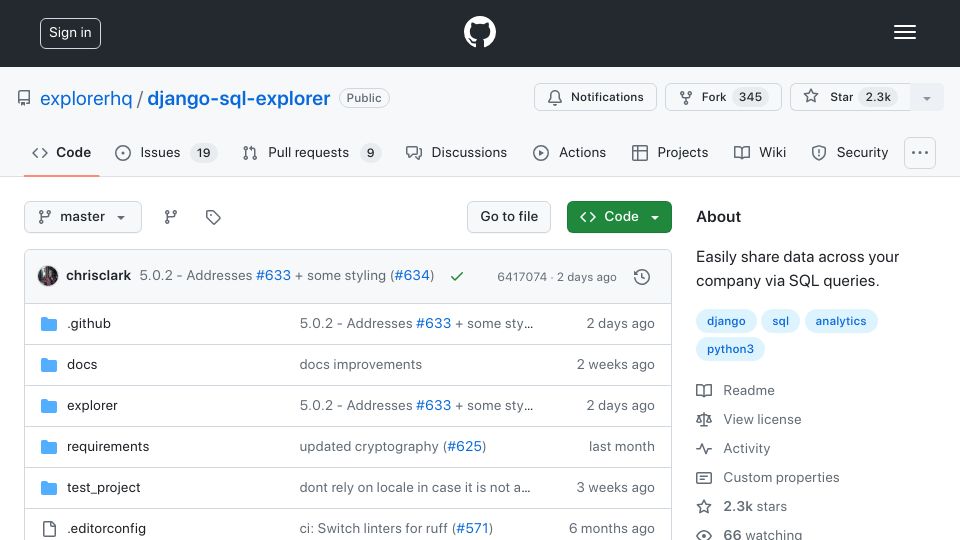960x540 pixels.
Task: Open #571 link in .editorconfig row
Action: (472, 528)
